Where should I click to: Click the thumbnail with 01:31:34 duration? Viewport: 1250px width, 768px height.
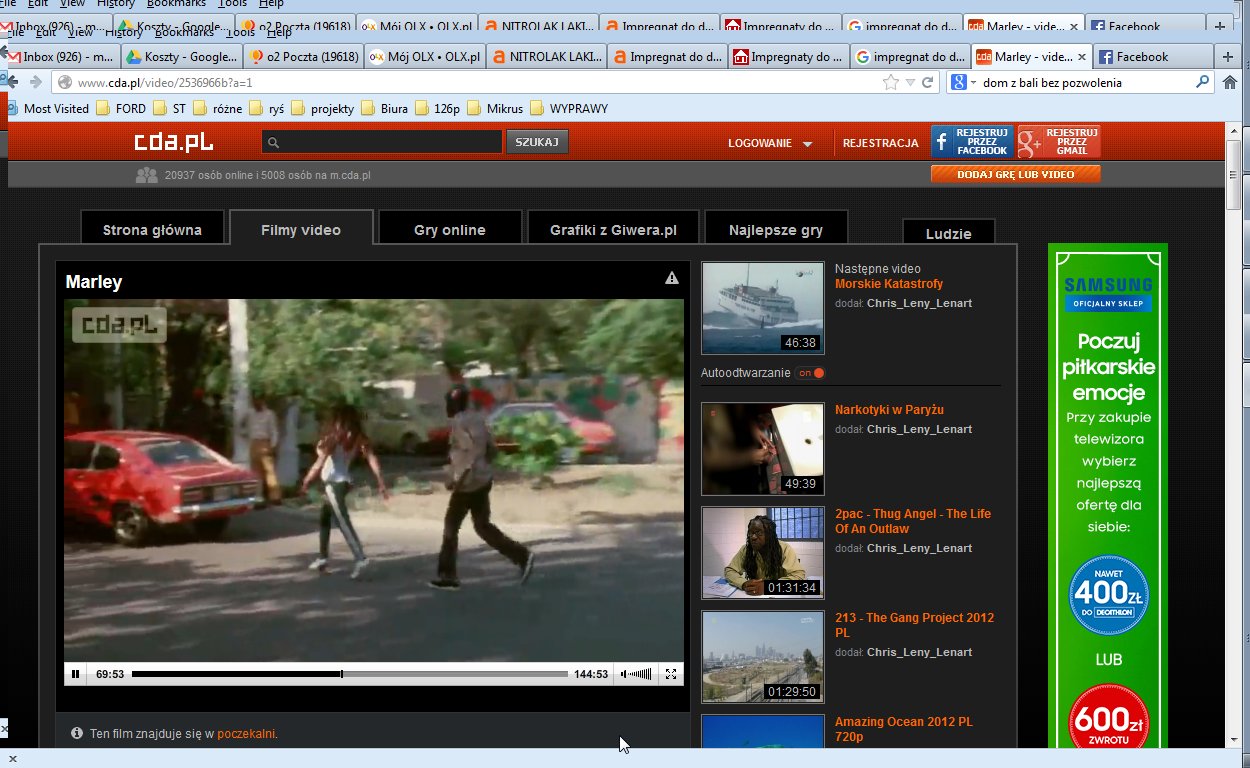point(763,553)
